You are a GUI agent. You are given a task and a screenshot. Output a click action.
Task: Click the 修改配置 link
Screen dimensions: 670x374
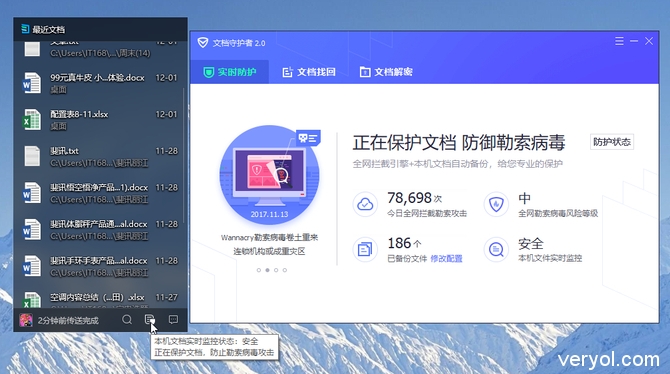pos(446,259)
